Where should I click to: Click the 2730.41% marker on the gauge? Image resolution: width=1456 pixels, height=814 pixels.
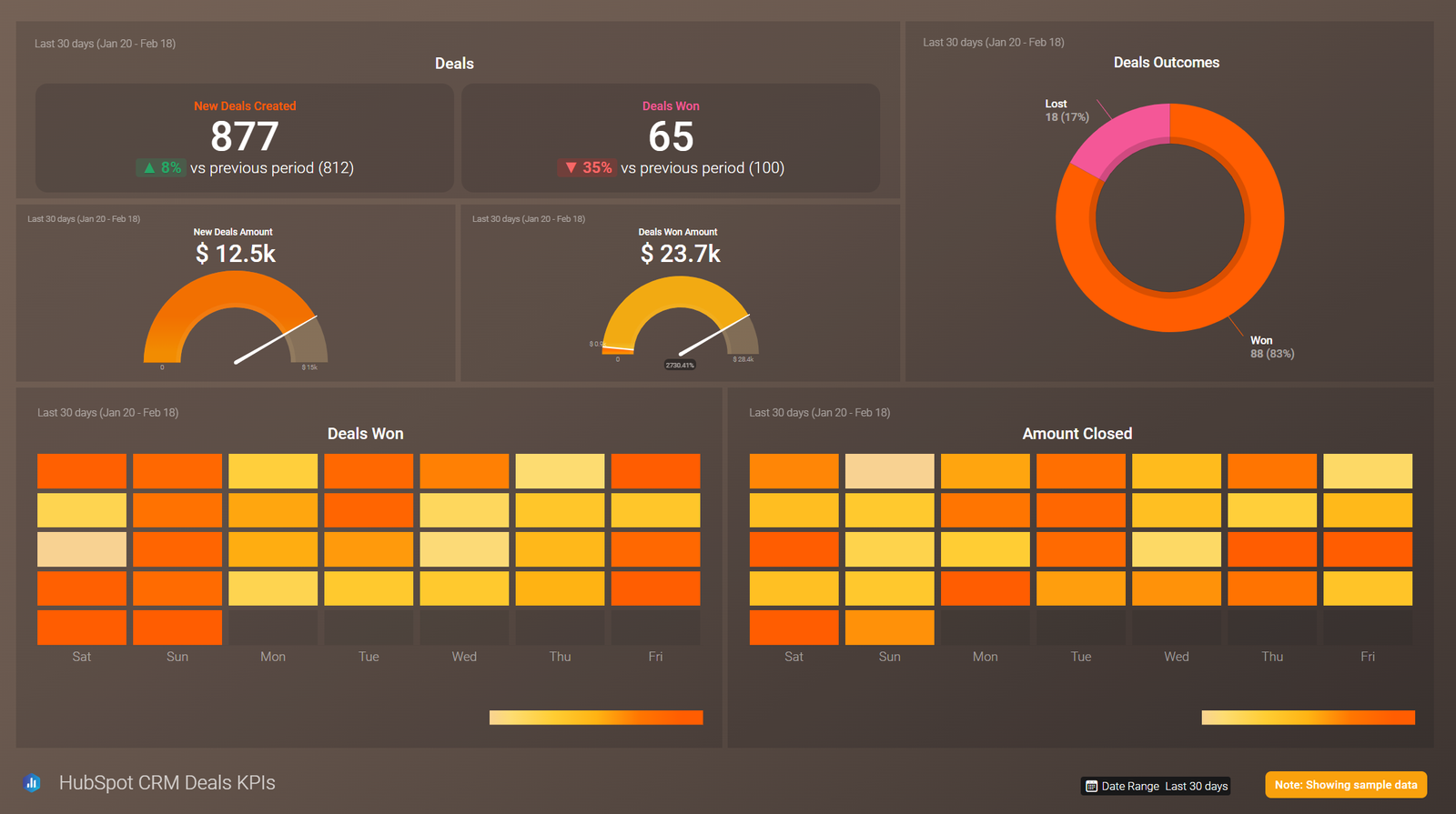tap(680, 365)
